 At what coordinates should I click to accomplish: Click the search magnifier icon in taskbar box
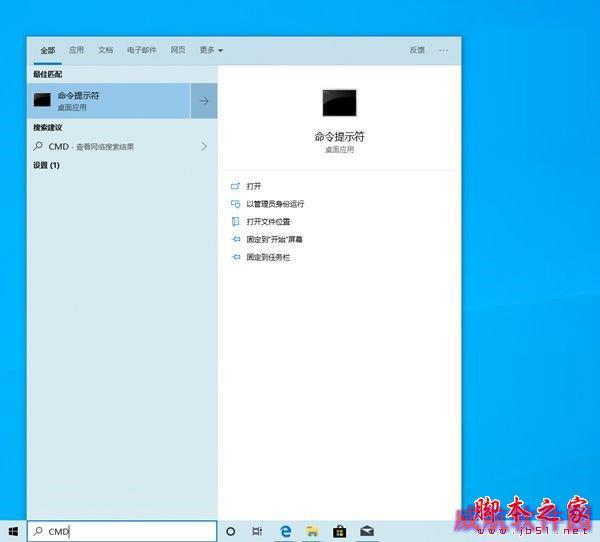(x=38, y=531)
